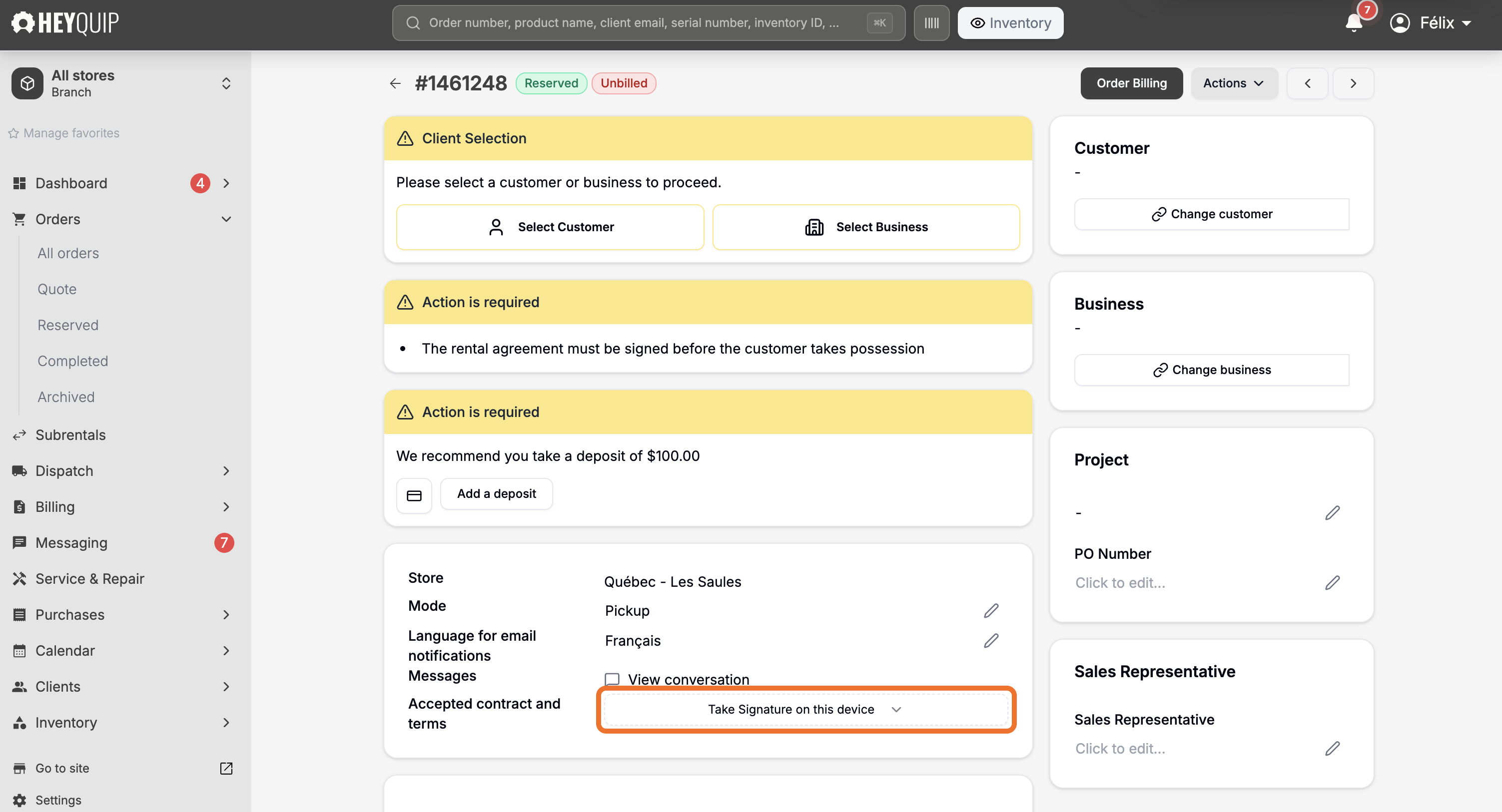This screenshot has width=1502, height=812.
Task: Expand the Dashboard submenu chevron
Action: [x=226, y=183]
